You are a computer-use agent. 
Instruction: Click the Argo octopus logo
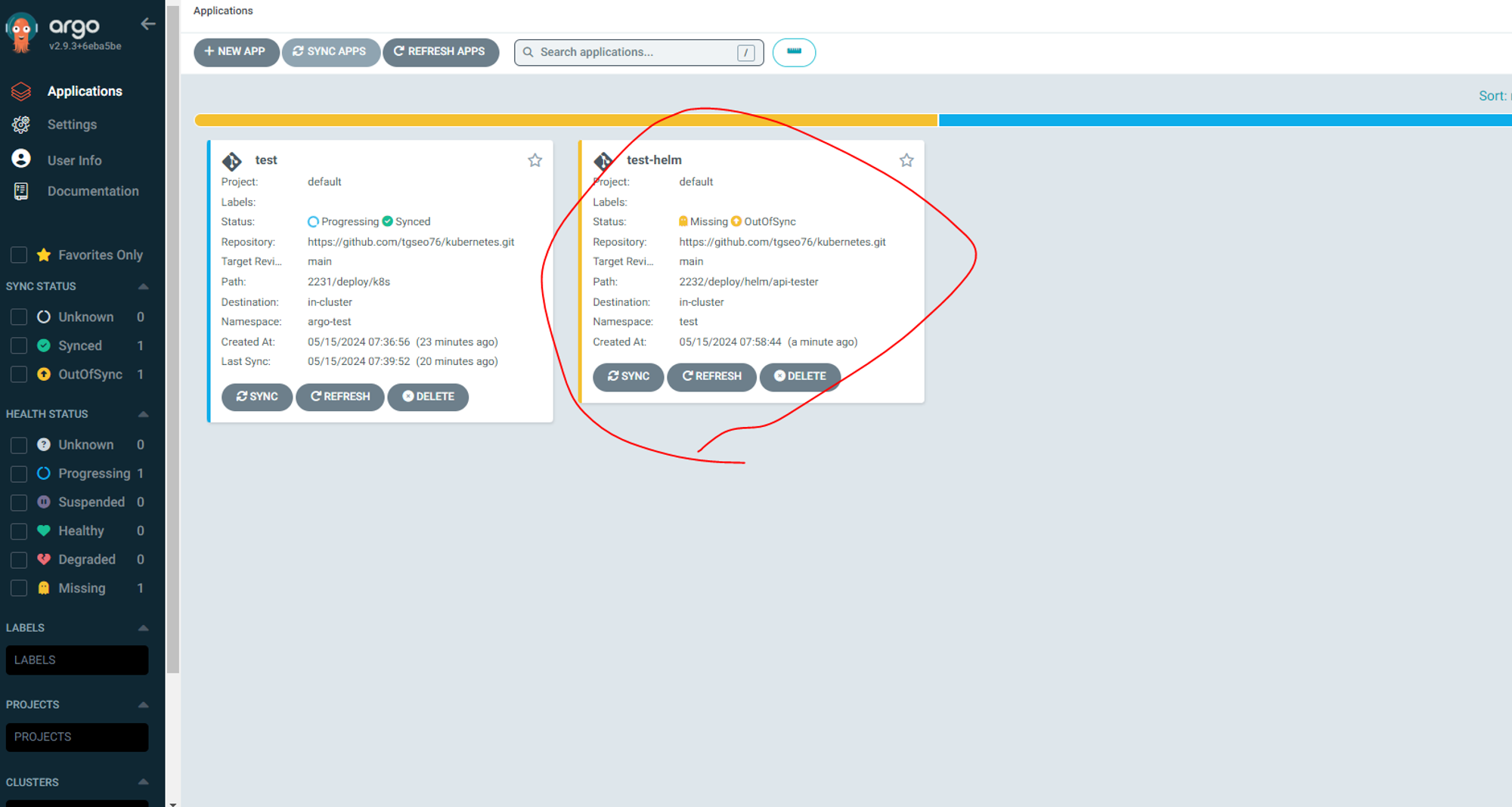21,33
